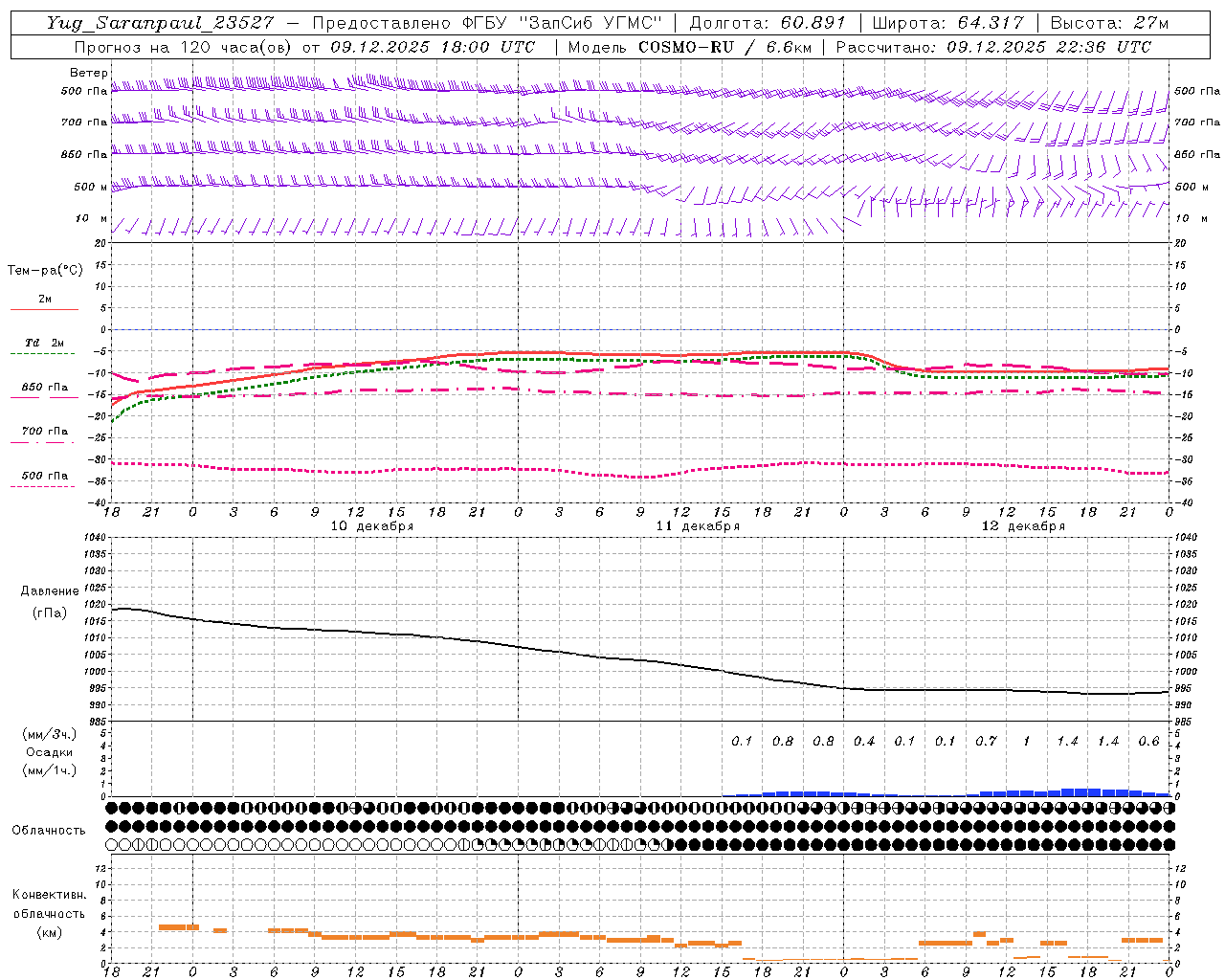Click the (мм/3ч.) precipitation unit label

[x=50, y=734]
